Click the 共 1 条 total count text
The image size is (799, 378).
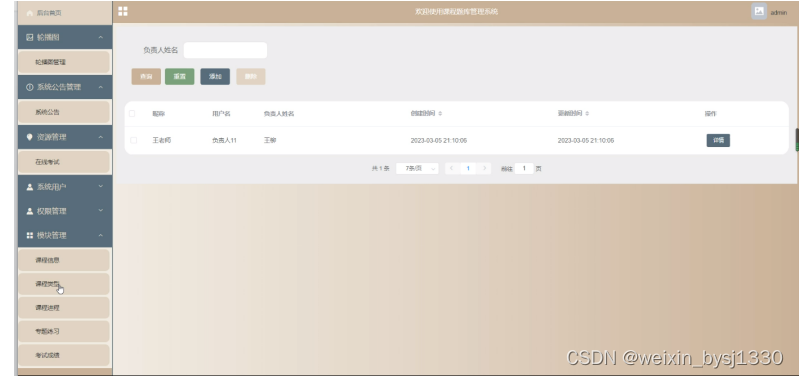pyautogui.click(x=381, y=168)
